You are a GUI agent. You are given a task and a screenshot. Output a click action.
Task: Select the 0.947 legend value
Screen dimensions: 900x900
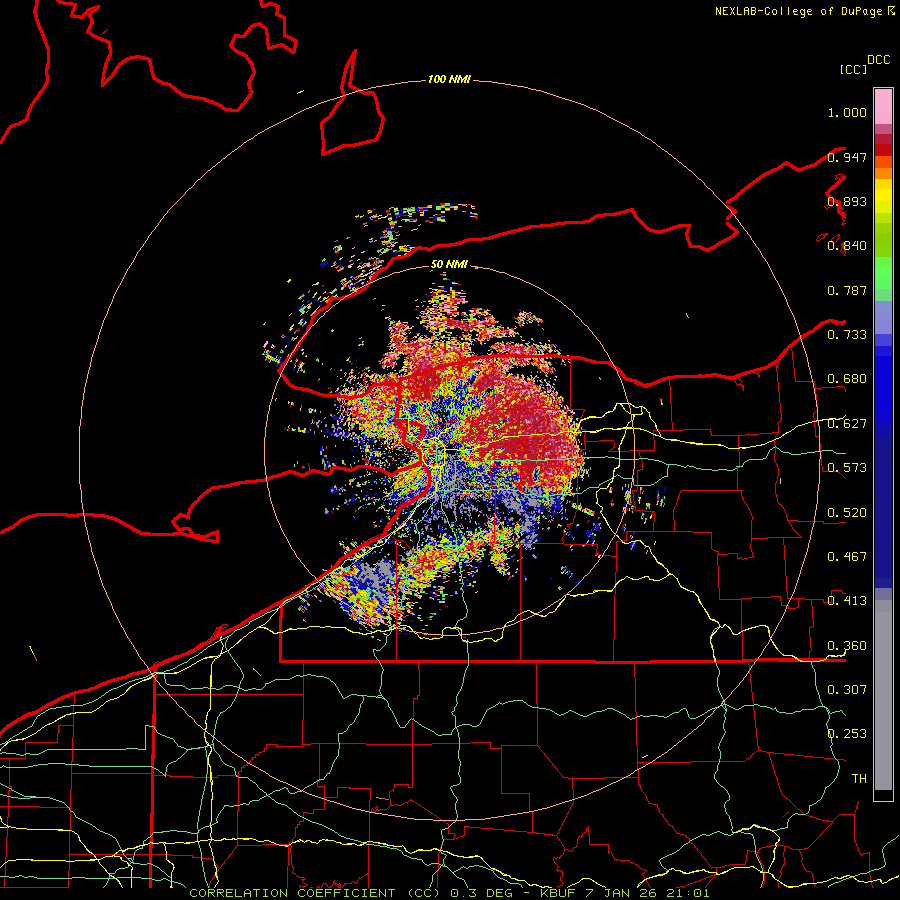tap(847, 157)
